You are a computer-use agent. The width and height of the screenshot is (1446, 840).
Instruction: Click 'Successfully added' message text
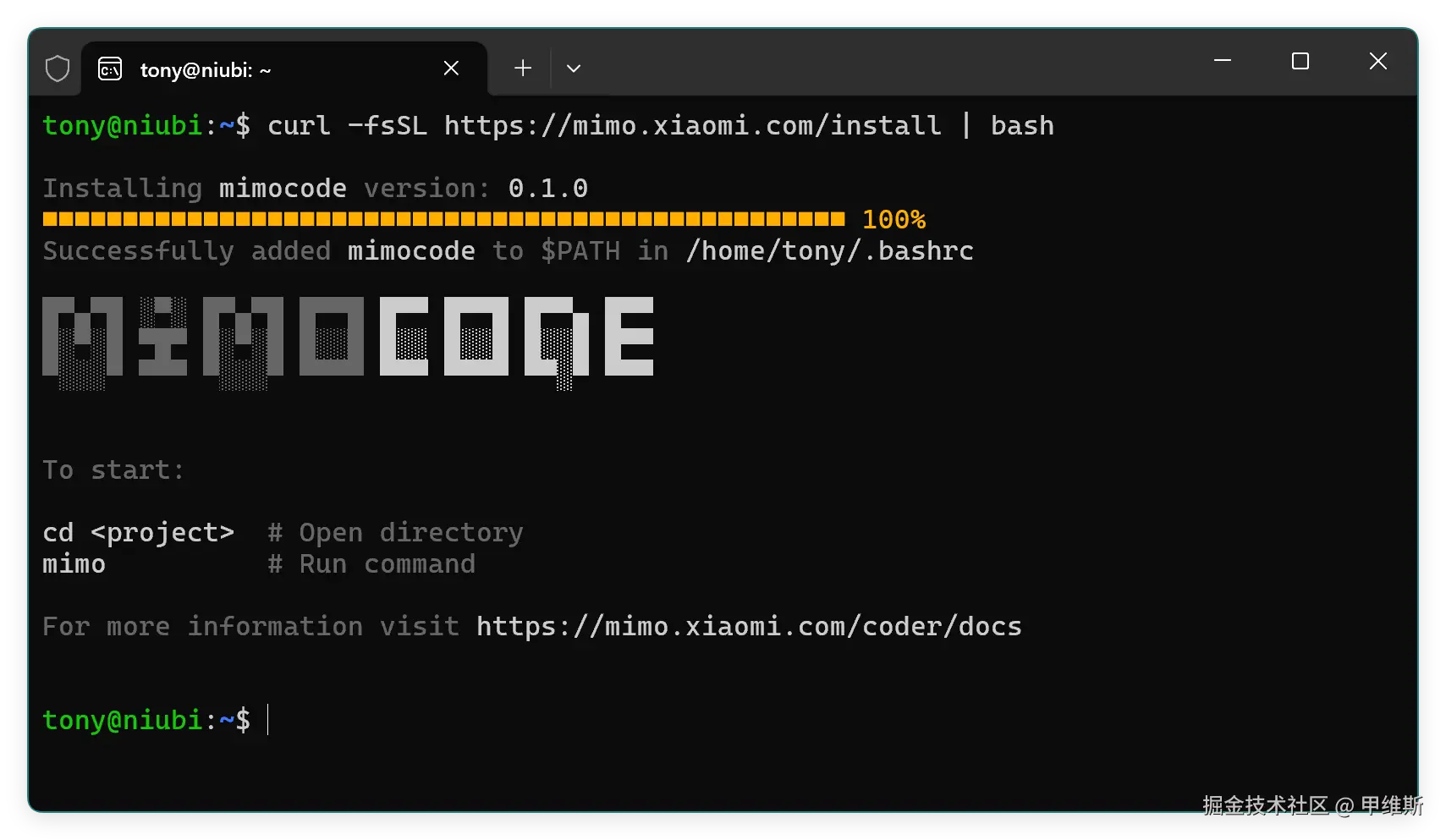pyautogui.click(x=186, y=251)
